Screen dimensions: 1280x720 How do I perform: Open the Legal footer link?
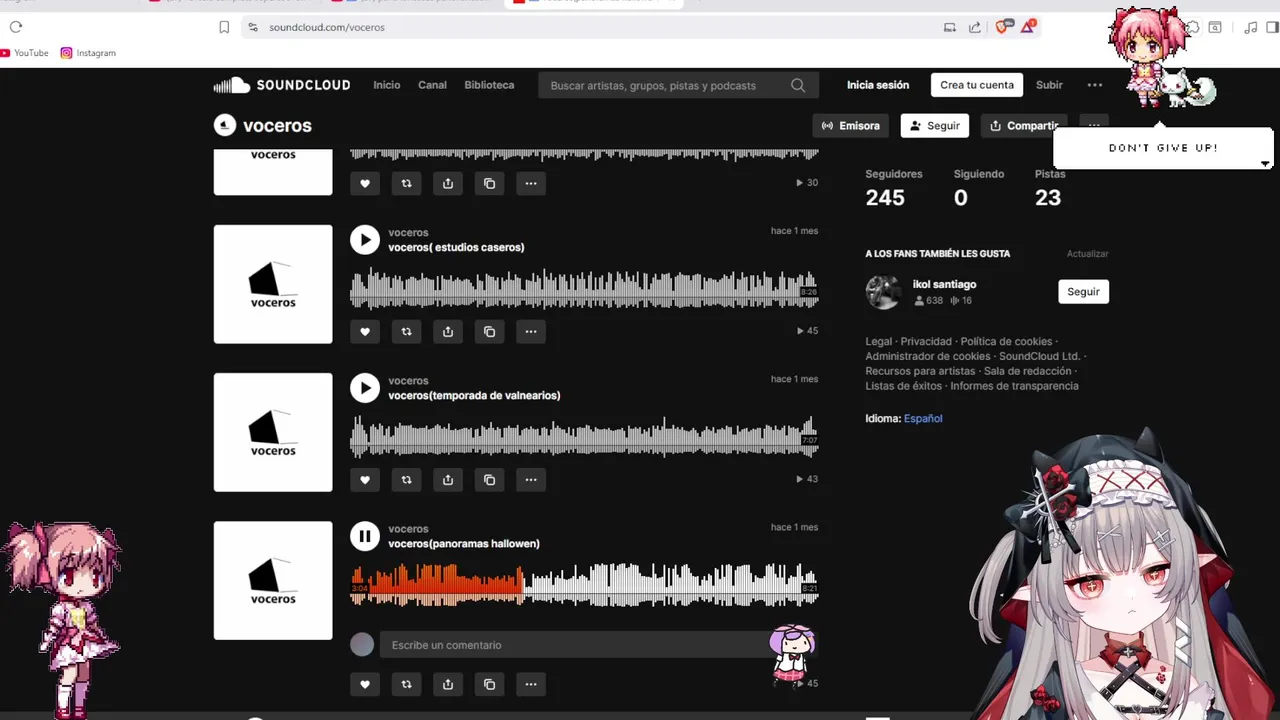point(878,342)
